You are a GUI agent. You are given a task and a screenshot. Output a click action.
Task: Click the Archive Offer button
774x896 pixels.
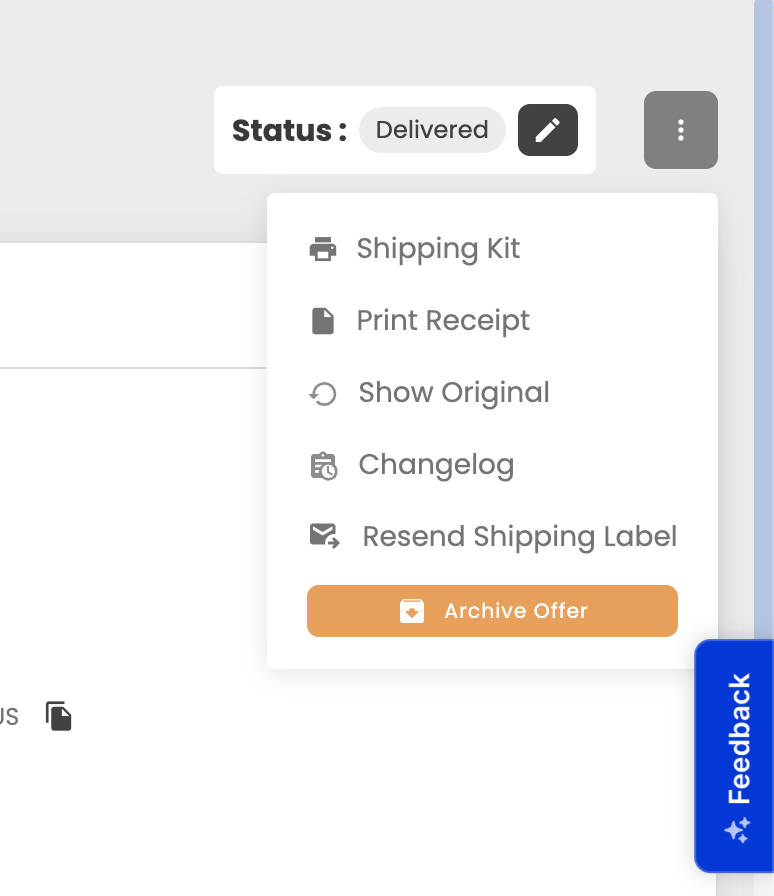(x=492, y=611)
